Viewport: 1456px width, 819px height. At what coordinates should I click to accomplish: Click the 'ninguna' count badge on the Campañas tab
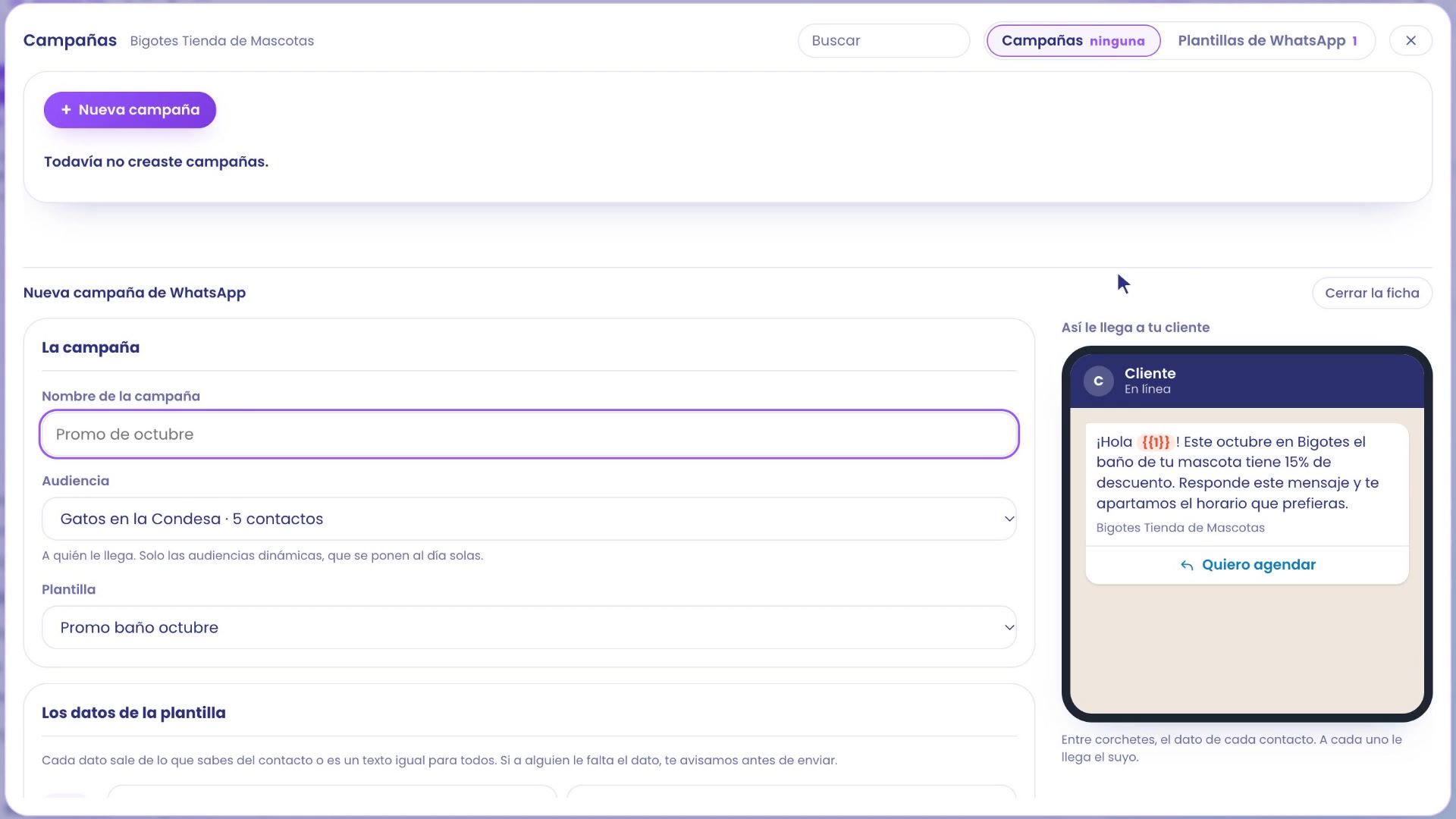(x=1117, y=41)
